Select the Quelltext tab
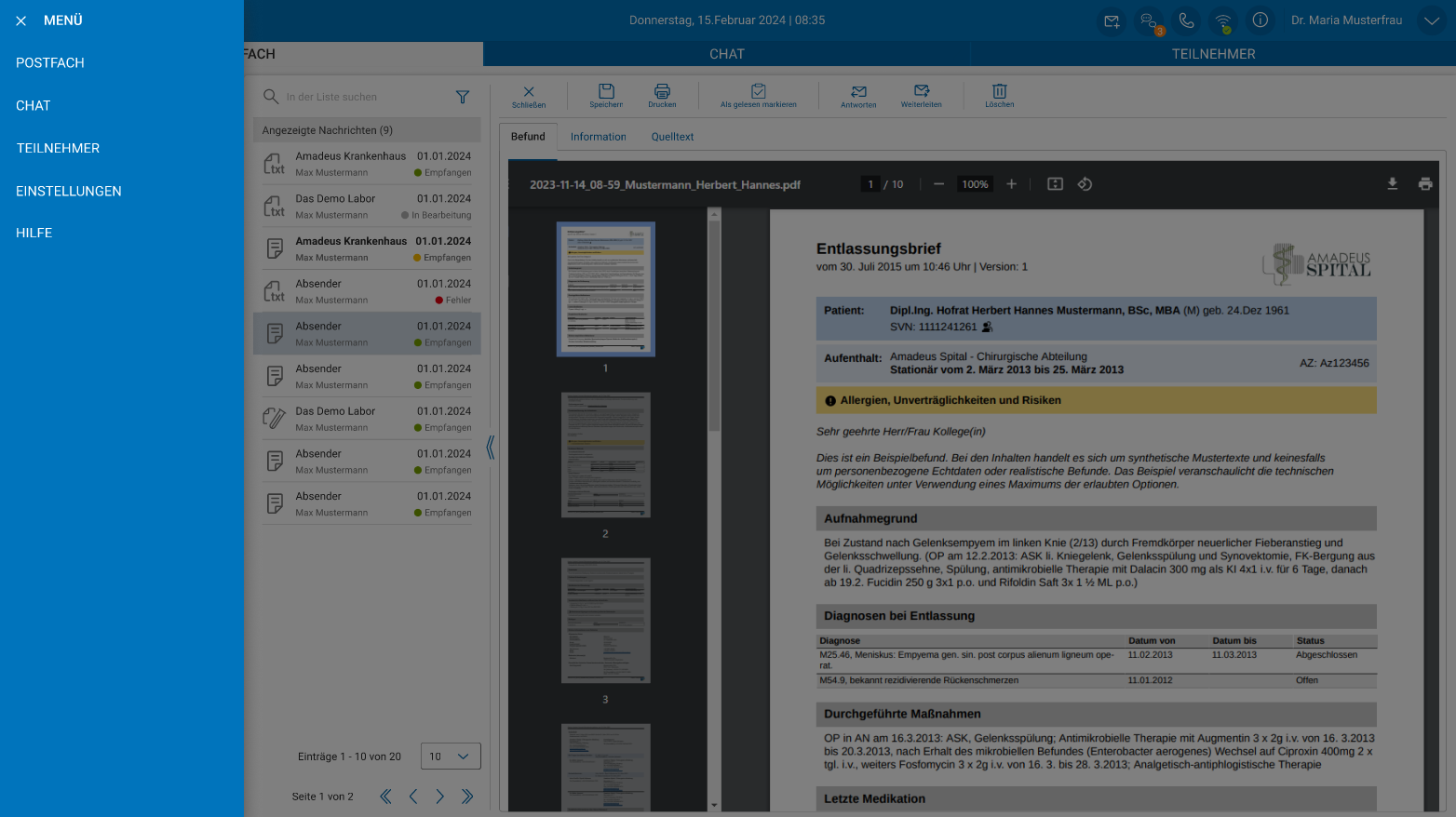This screenshot has height=817, width=1456. coord(672,137)
